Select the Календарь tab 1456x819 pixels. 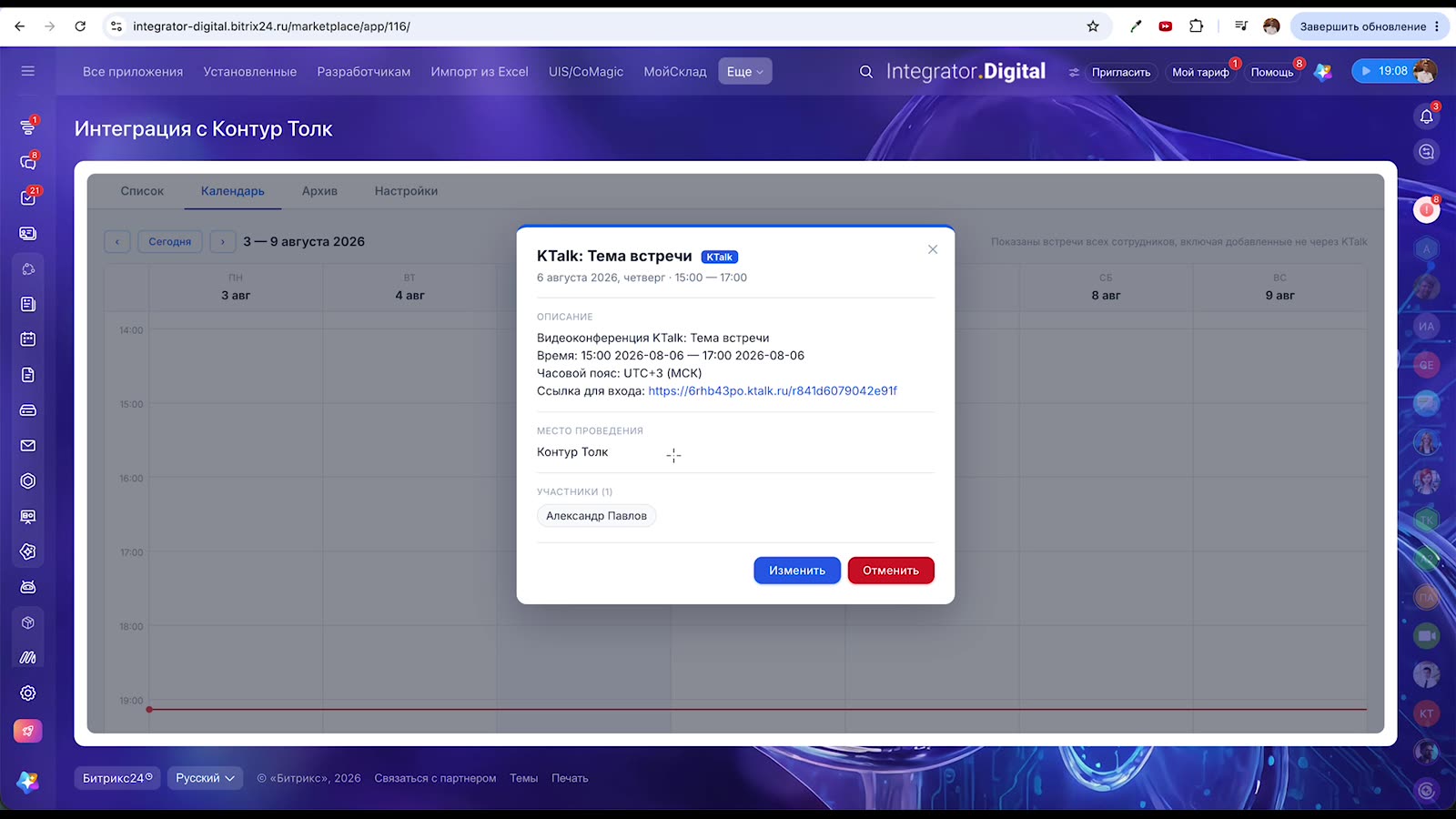point(233,191)
